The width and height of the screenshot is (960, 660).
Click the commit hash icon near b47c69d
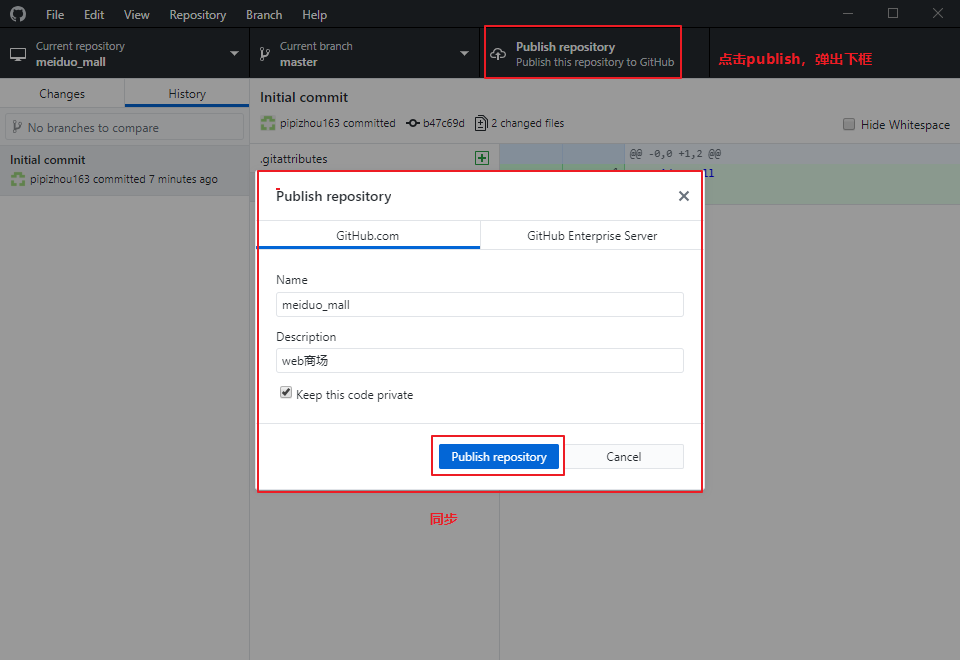click(413, 123)
